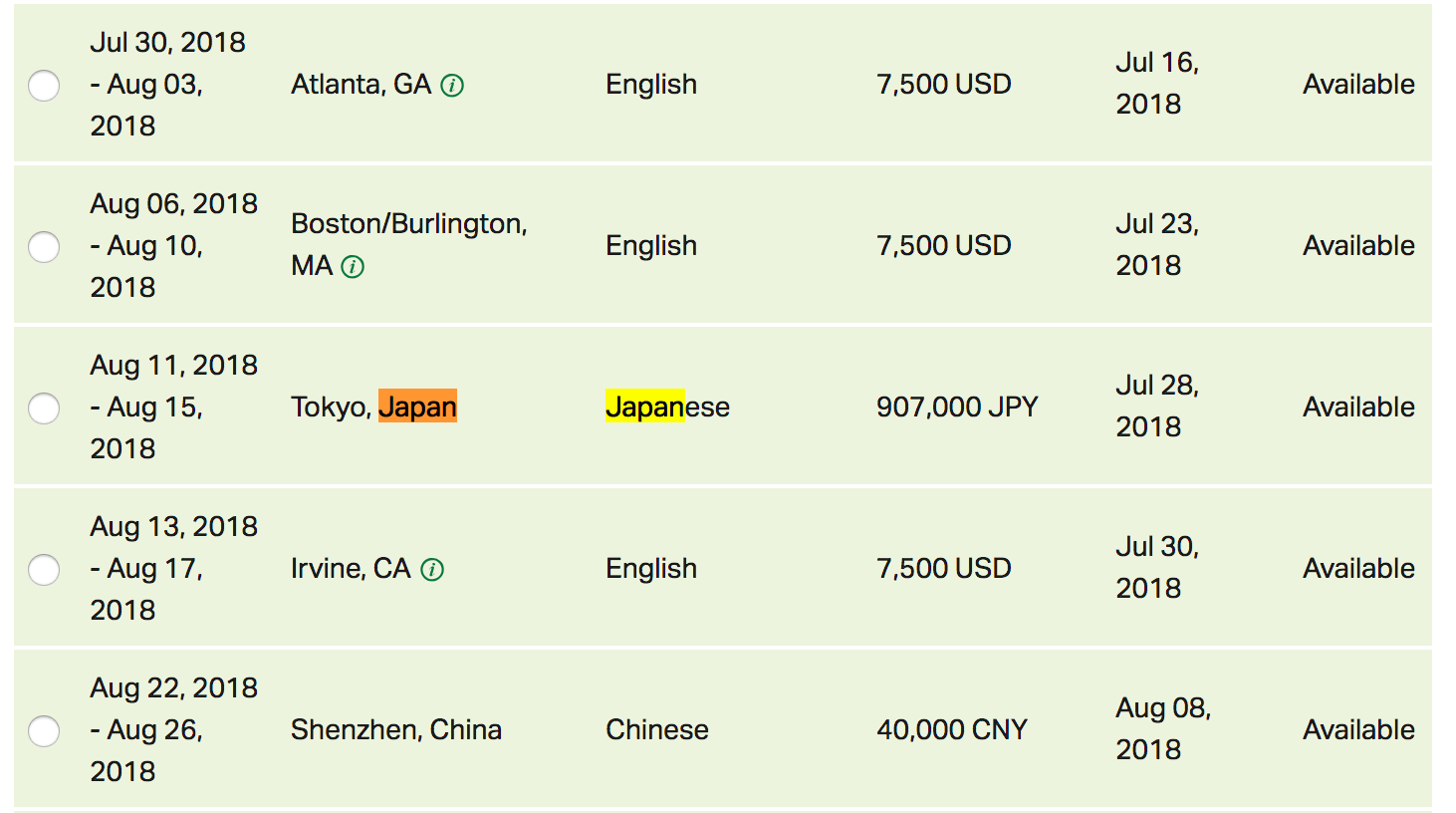The width and height of the screenshot is (1456, 813).
Task: Click the Shenzhen, China location text
Action: [395, 729]
